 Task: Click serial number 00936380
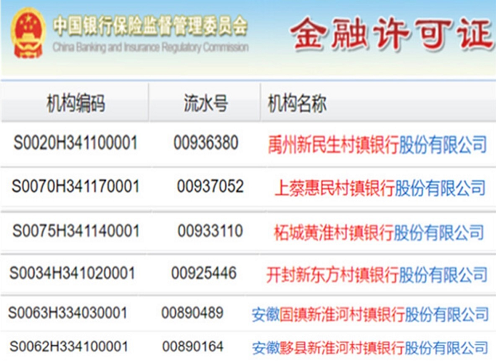coord(206,142)
